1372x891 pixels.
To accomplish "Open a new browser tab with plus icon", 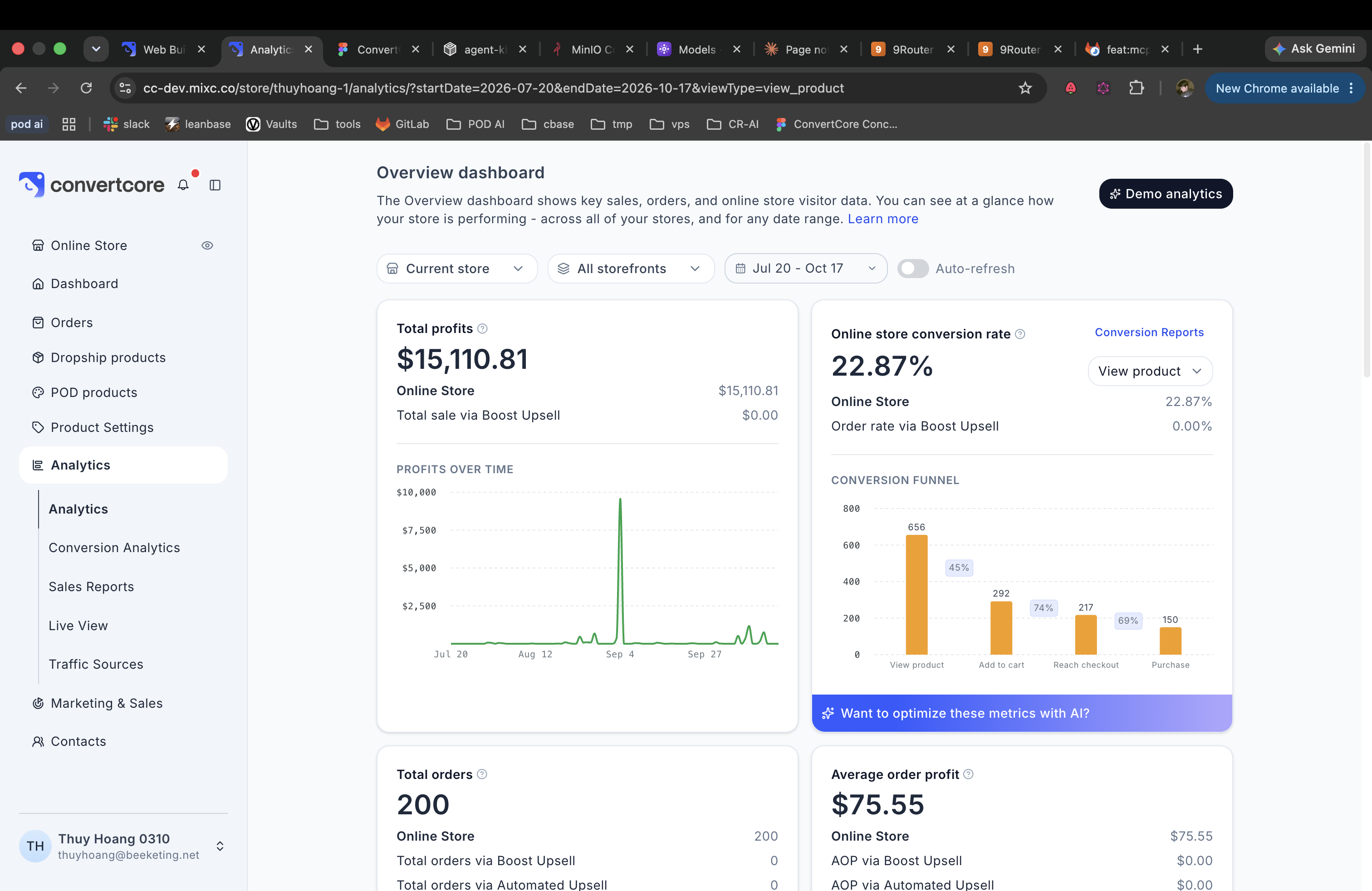I will [1197, 49].
